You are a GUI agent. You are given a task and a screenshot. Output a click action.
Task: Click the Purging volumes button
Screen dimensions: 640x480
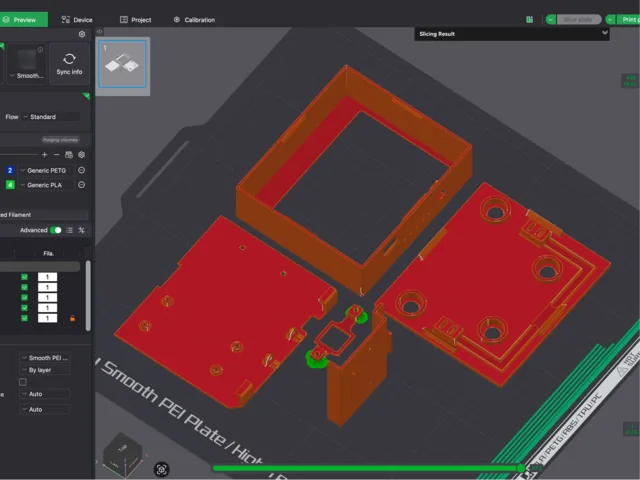[x=60, y=140]
